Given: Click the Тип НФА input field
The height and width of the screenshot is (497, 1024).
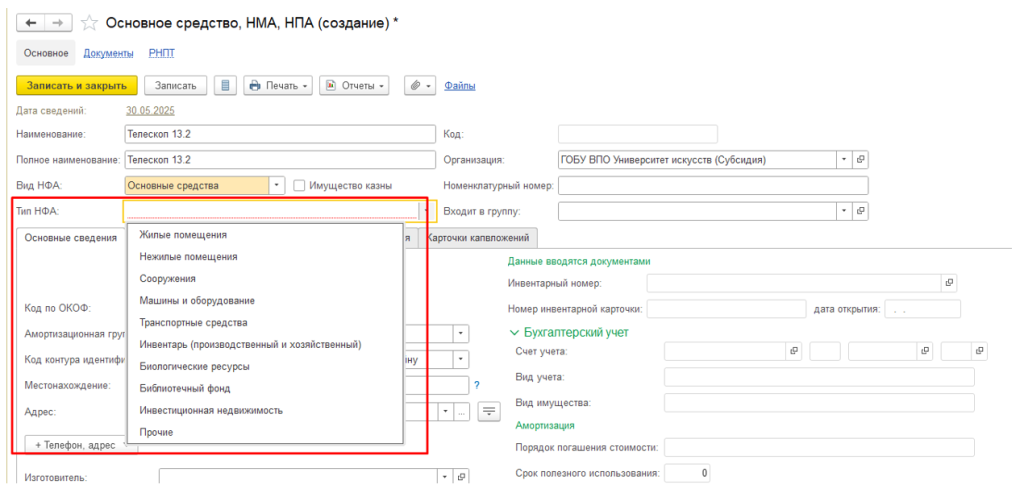Looking at the screenshot, I should (271, 211).
